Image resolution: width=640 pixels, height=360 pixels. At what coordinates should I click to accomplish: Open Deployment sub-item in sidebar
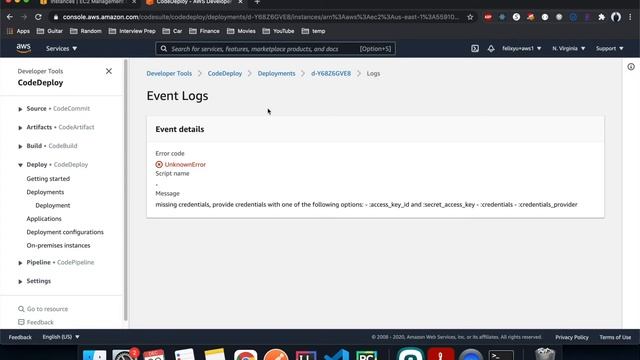coord(53,205)
